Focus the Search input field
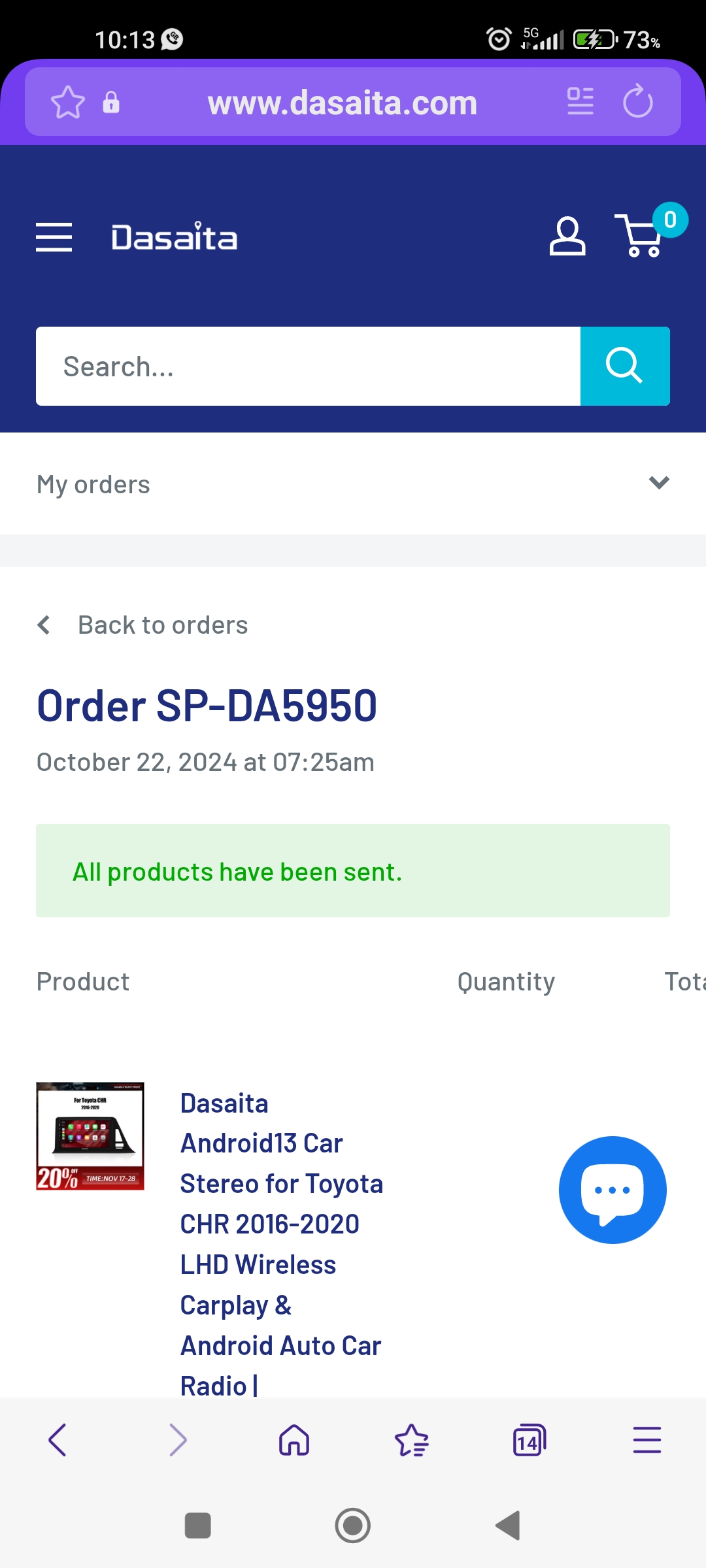Screen dimensions: 706x1568 click(x=308, y=366)
